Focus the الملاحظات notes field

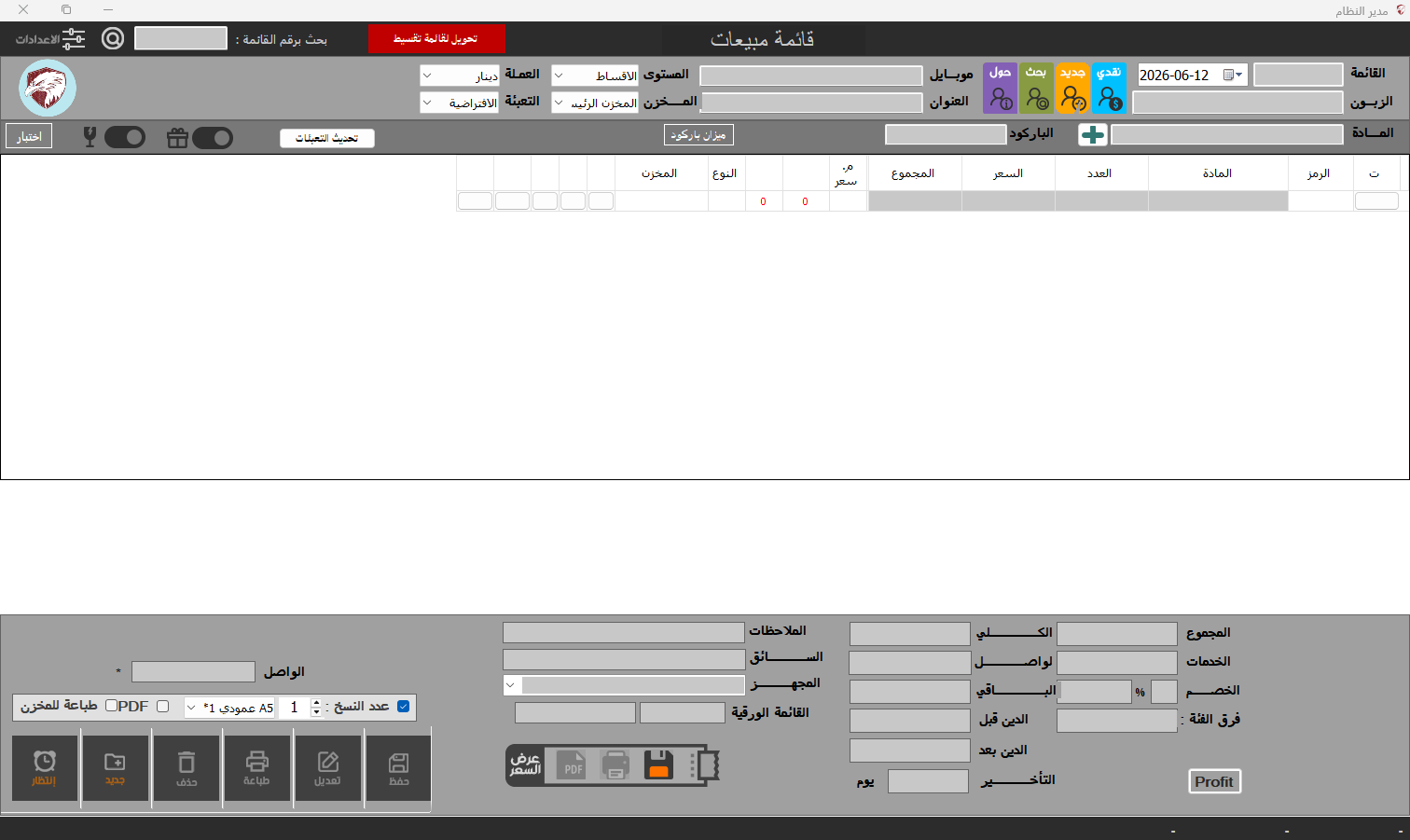[x=624, y=633]
